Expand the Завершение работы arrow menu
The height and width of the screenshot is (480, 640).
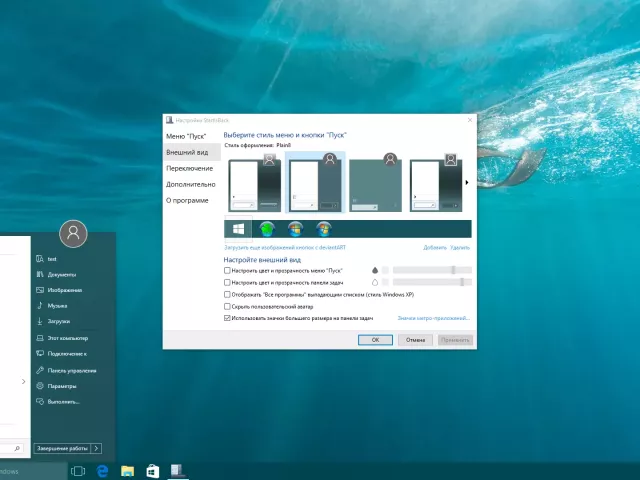98,448
